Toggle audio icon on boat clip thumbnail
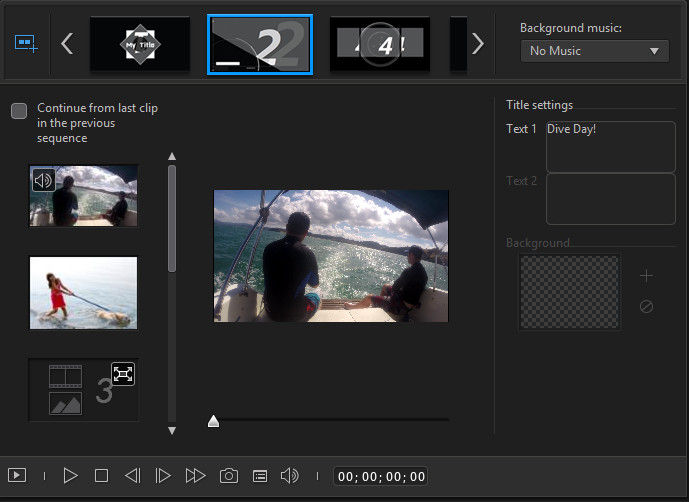The width and height of the screenshot is (689, 502). 43,181
